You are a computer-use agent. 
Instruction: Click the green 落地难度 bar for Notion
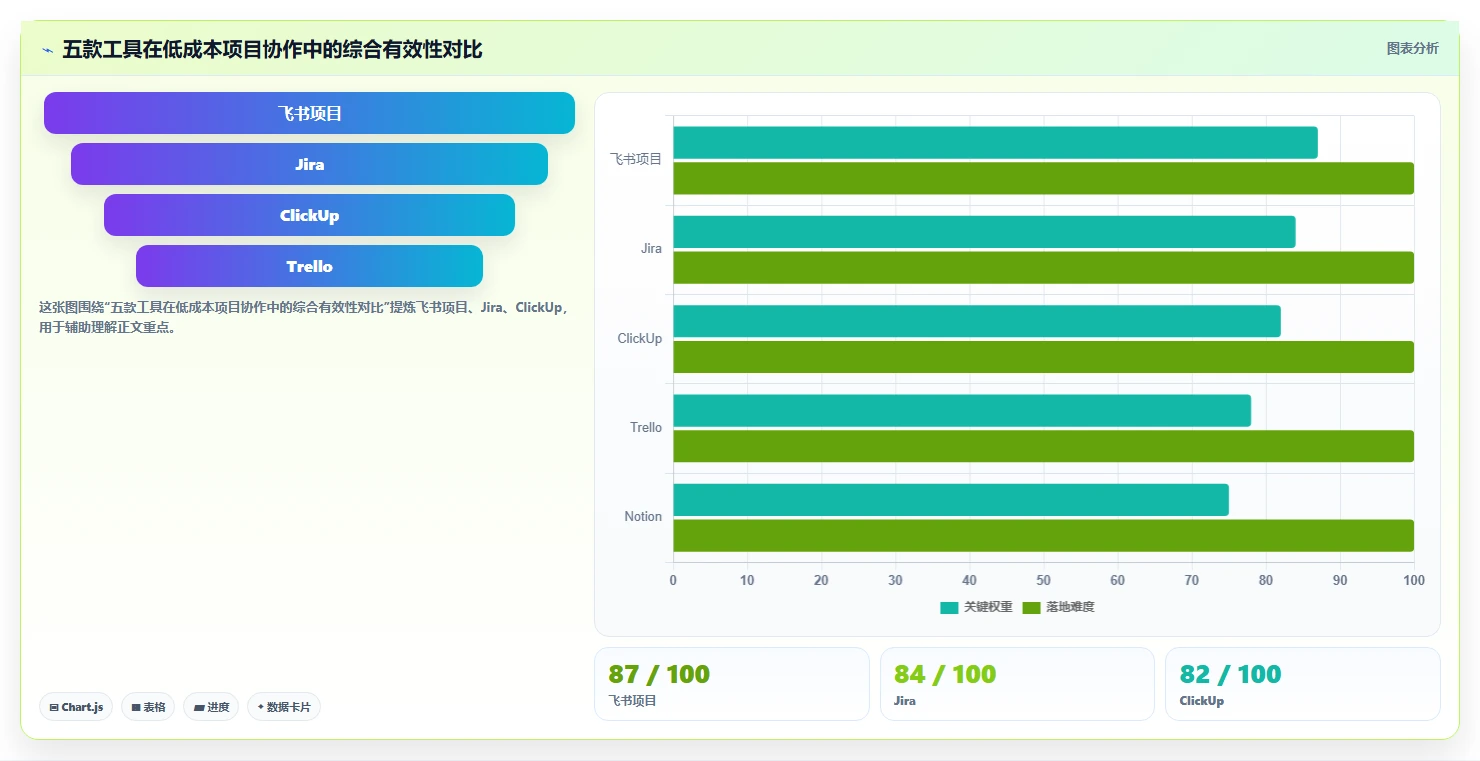pos(1043,536)
